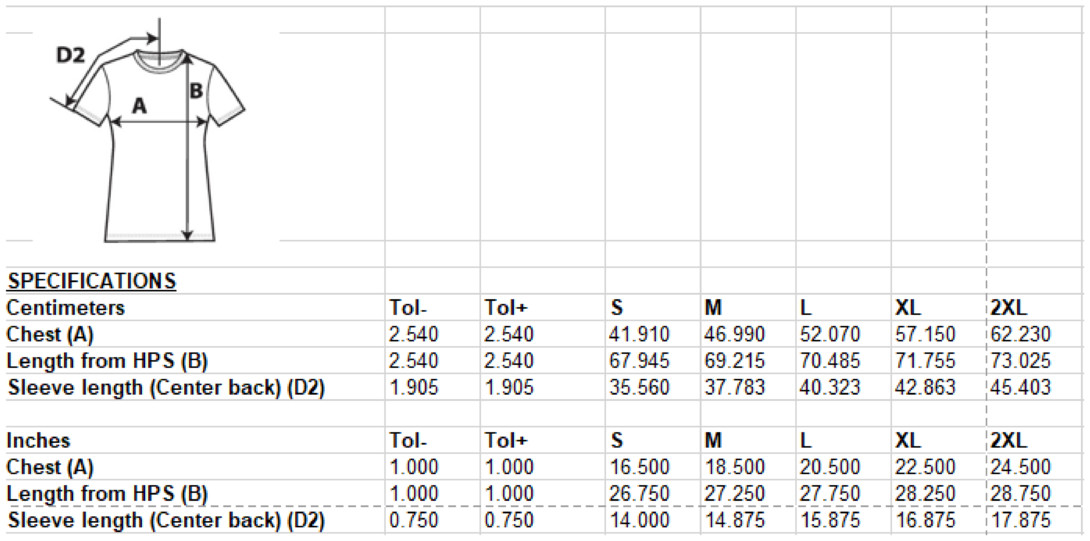The image size is (1090, 541).
Task: Click the 2XL chest value 62.230
Action: (x=1021, y=334)
